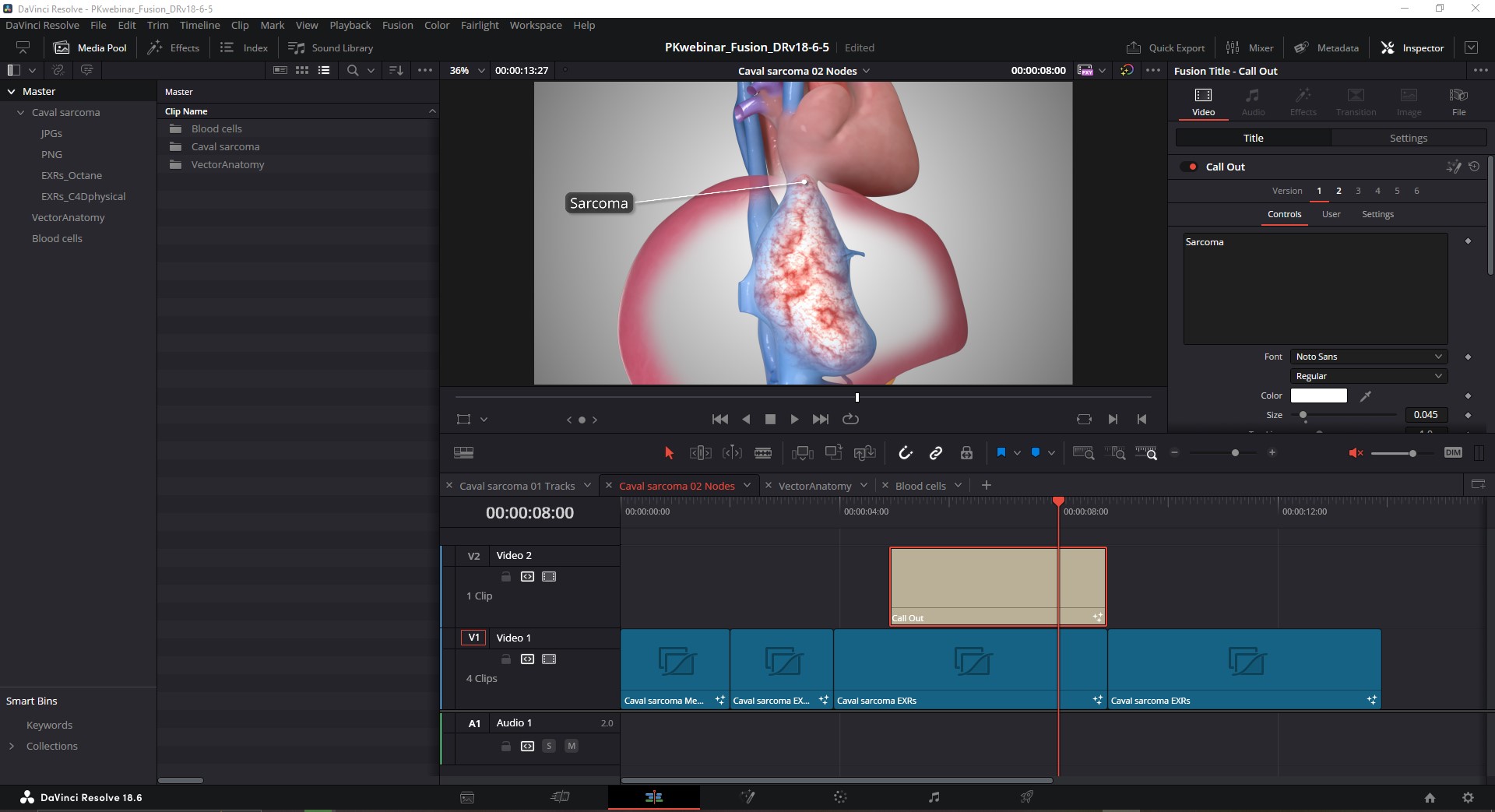1495x812 pixels.
Task: Switch to the Fairlight page
Action: click(934, 796)
